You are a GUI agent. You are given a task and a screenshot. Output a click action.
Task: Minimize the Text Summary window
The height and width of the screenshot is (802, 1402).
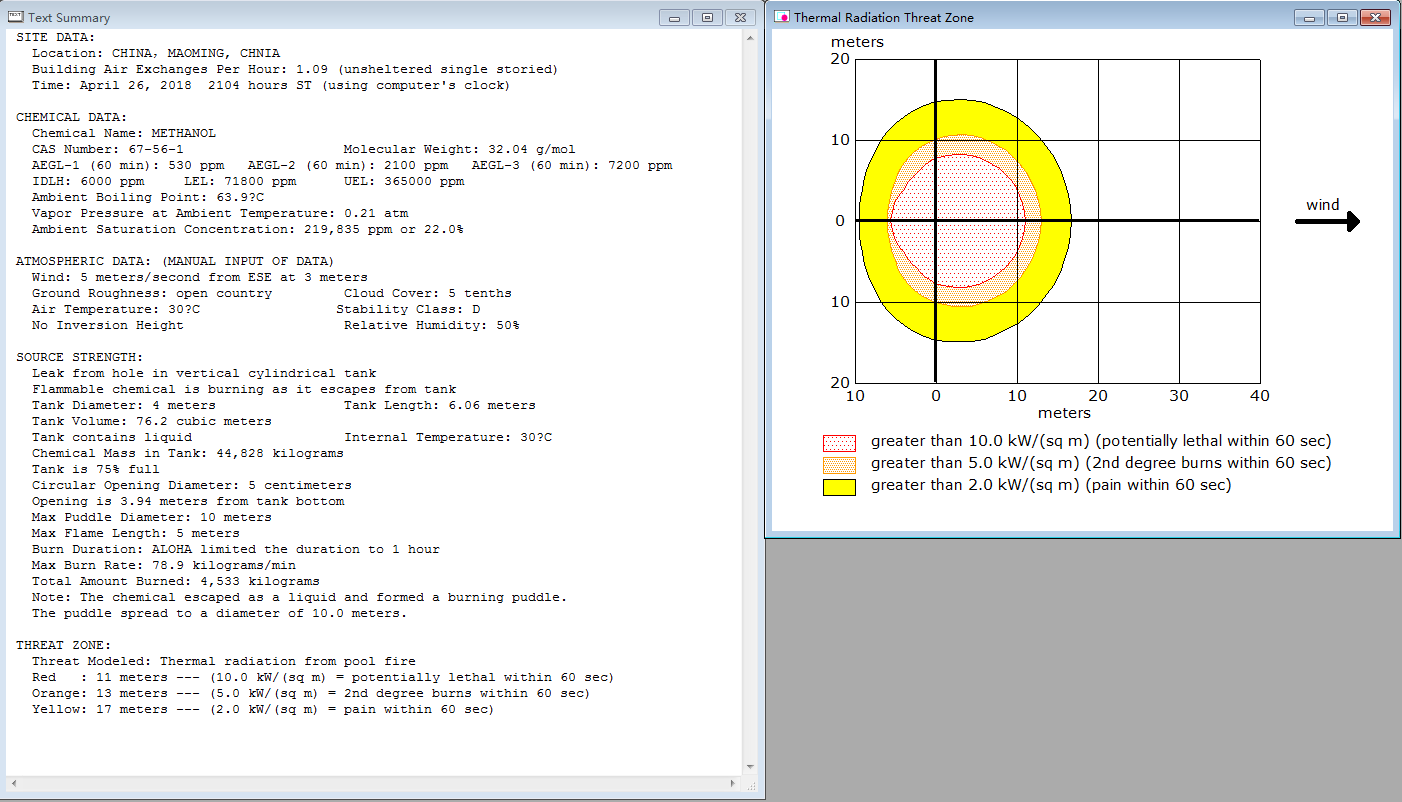point(675,17)
